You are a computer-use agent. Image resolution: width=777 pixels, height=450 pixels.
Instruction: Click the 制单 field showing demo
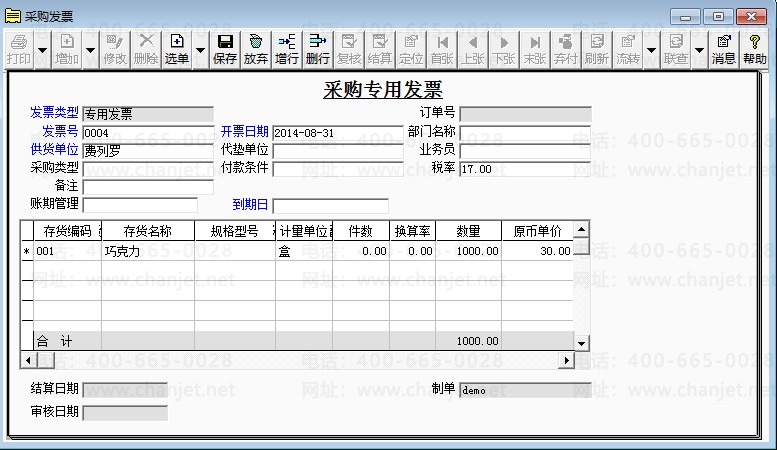coord(525,390)
